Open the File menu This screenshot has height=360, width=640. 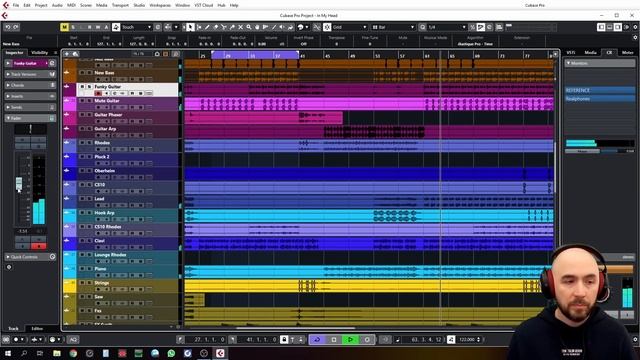point(16,5)
